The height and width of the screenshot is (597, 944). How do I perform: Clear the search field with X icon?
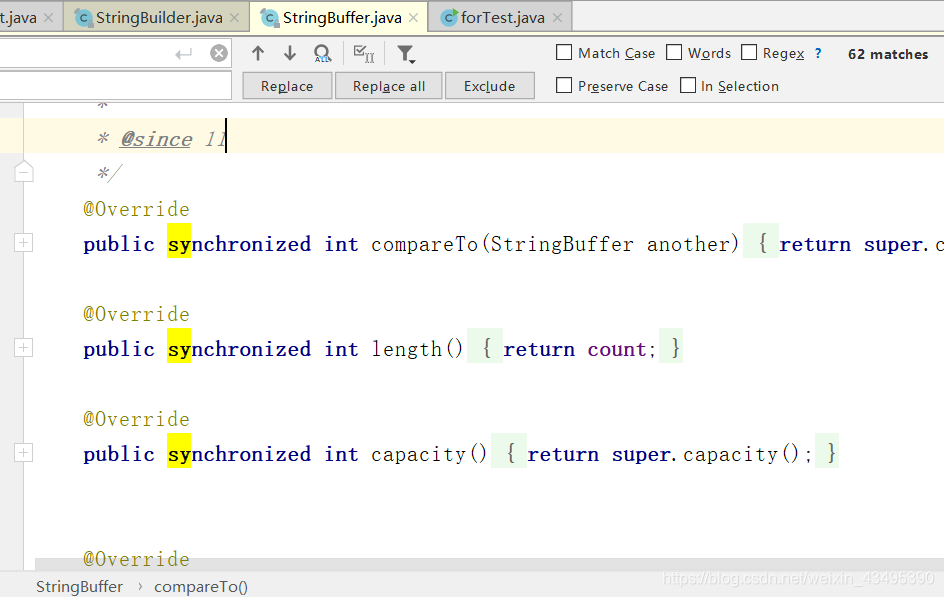coord(219,54)
